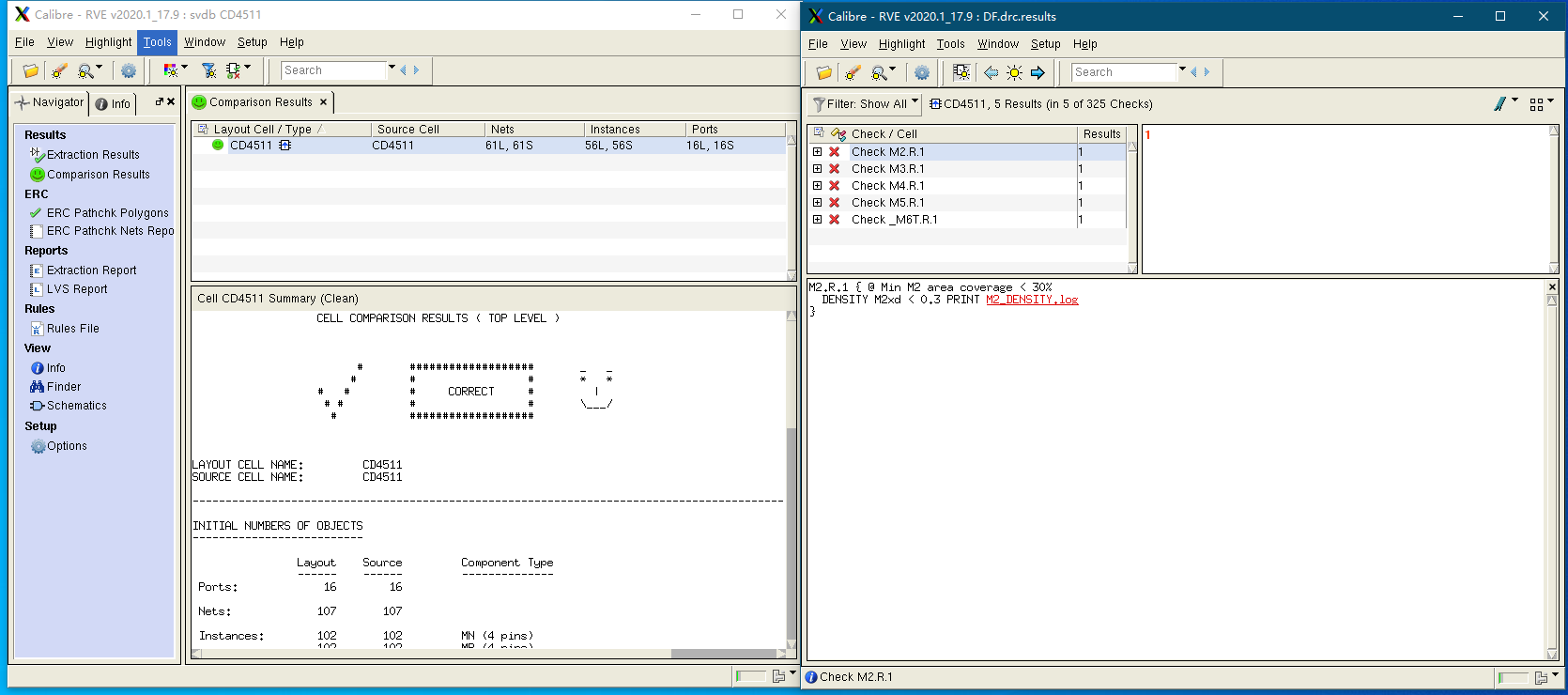1568x695 pixels.
Task: Open Highlight menu in svdb window
Action: (x=109, y=42)
